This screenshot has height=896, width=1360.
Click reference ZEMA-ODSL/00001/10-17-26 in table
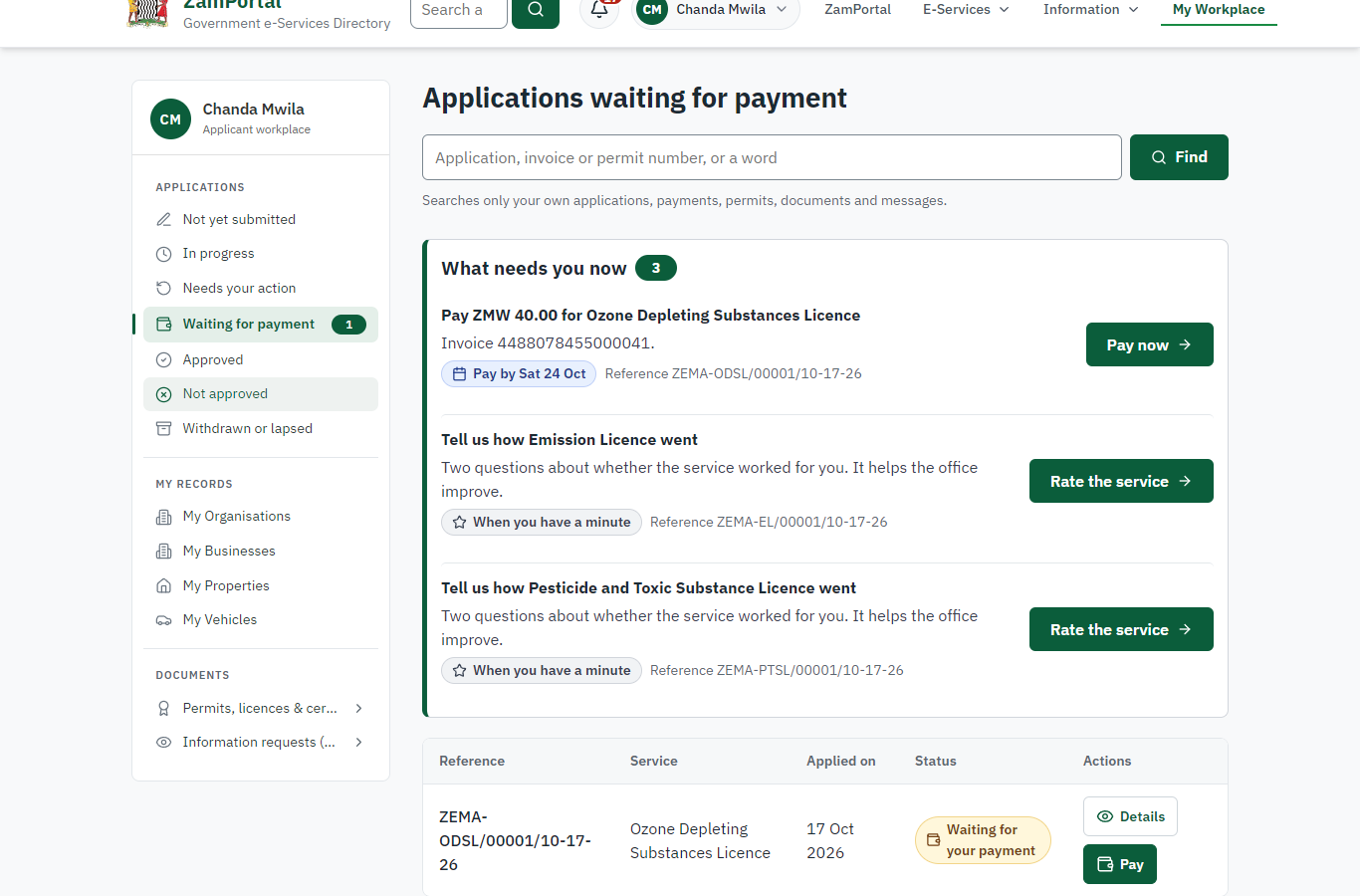click(515, 841)
